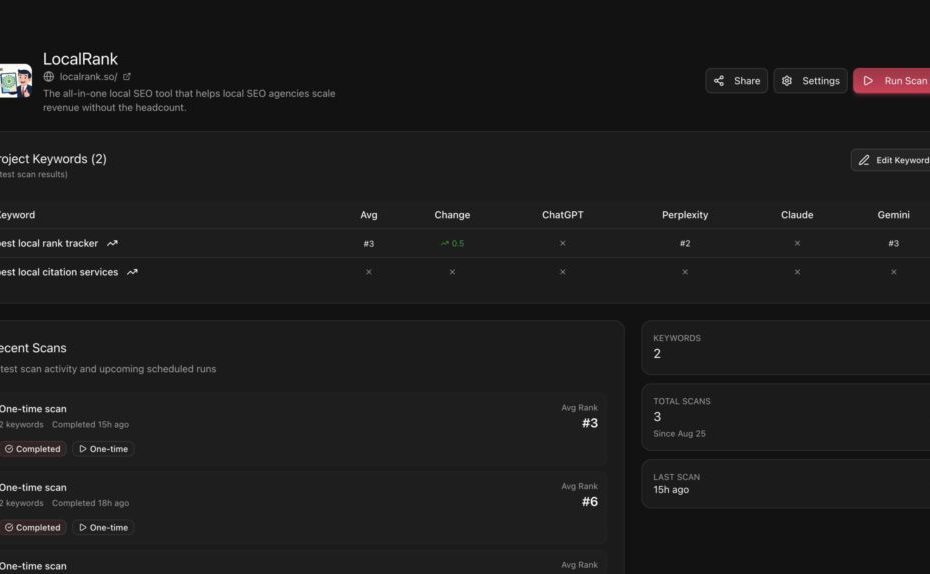Click the play icon in Run Scan button

click(x=868, y=81)
